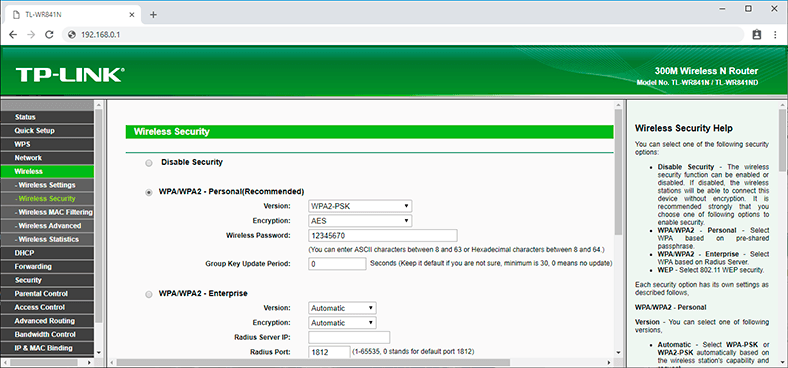The height and width of the screenshot is (368, 788).
Task: Click the browser back arrow
Action: (13, 35)
